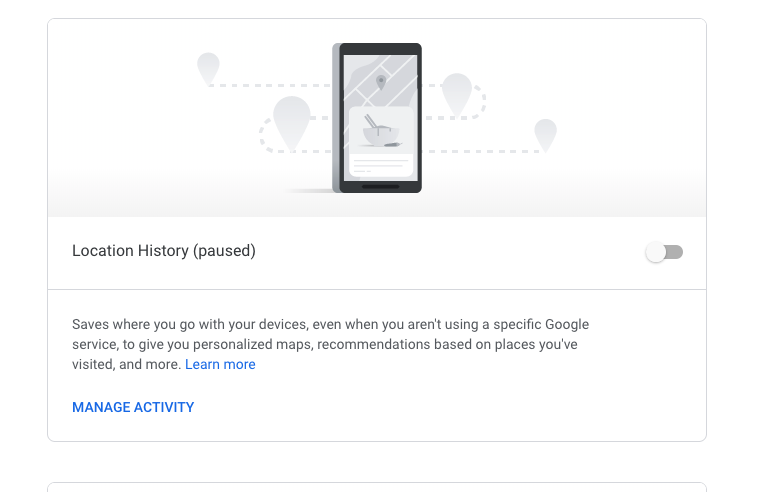Screen dimensions: 768x492
Task: Click the small top-left map pin
Action: point(208,68)
